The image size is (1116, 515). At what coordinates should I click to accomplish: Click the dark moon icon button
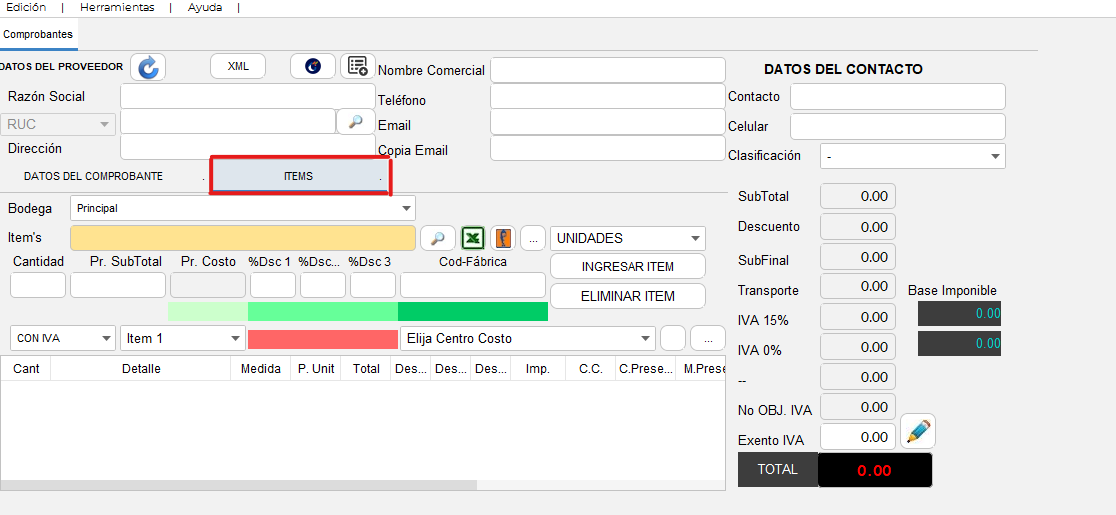(x=313, y=66)
